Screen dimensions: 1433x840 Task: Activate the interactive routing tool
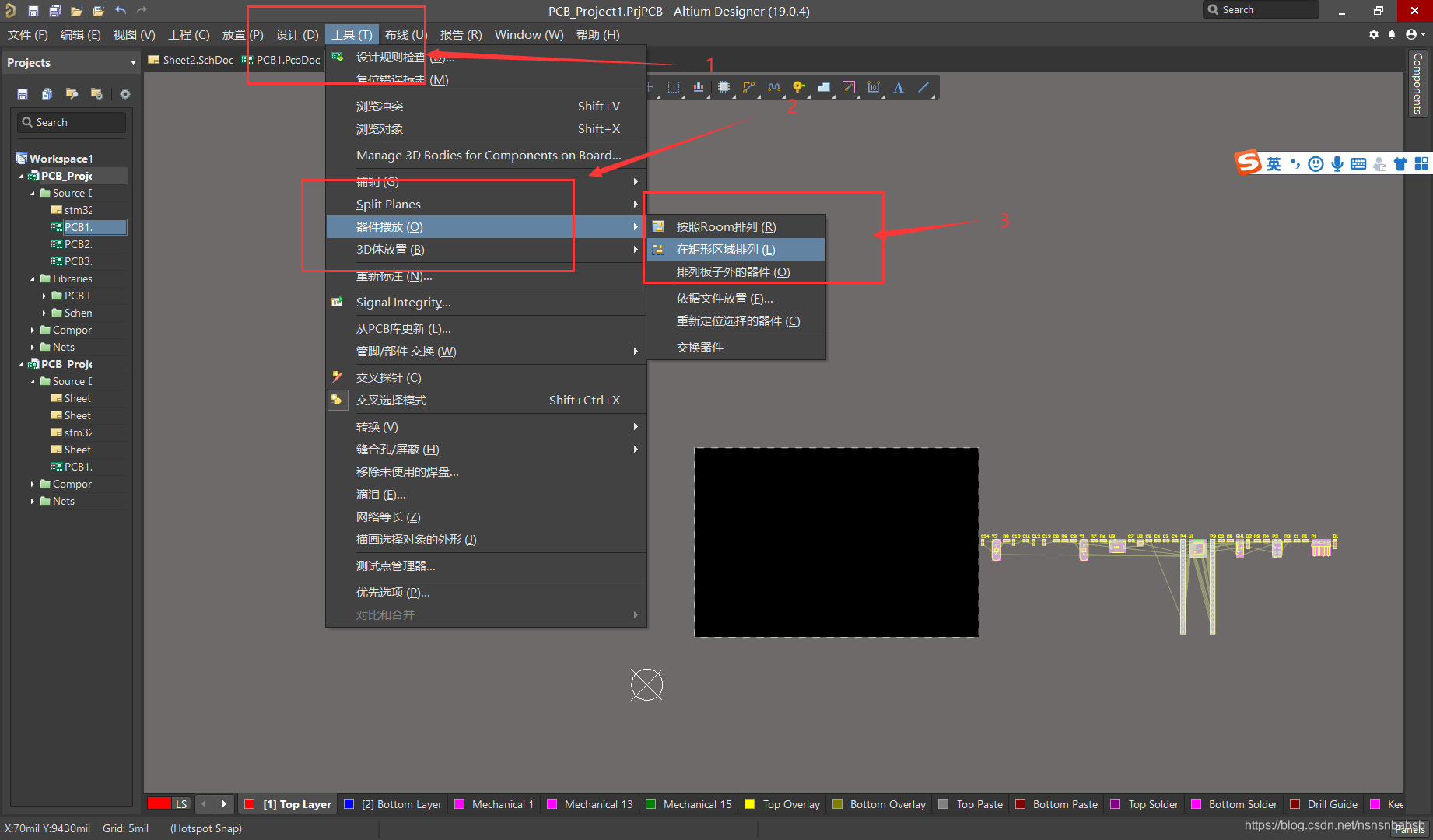[x=748, y=87]
